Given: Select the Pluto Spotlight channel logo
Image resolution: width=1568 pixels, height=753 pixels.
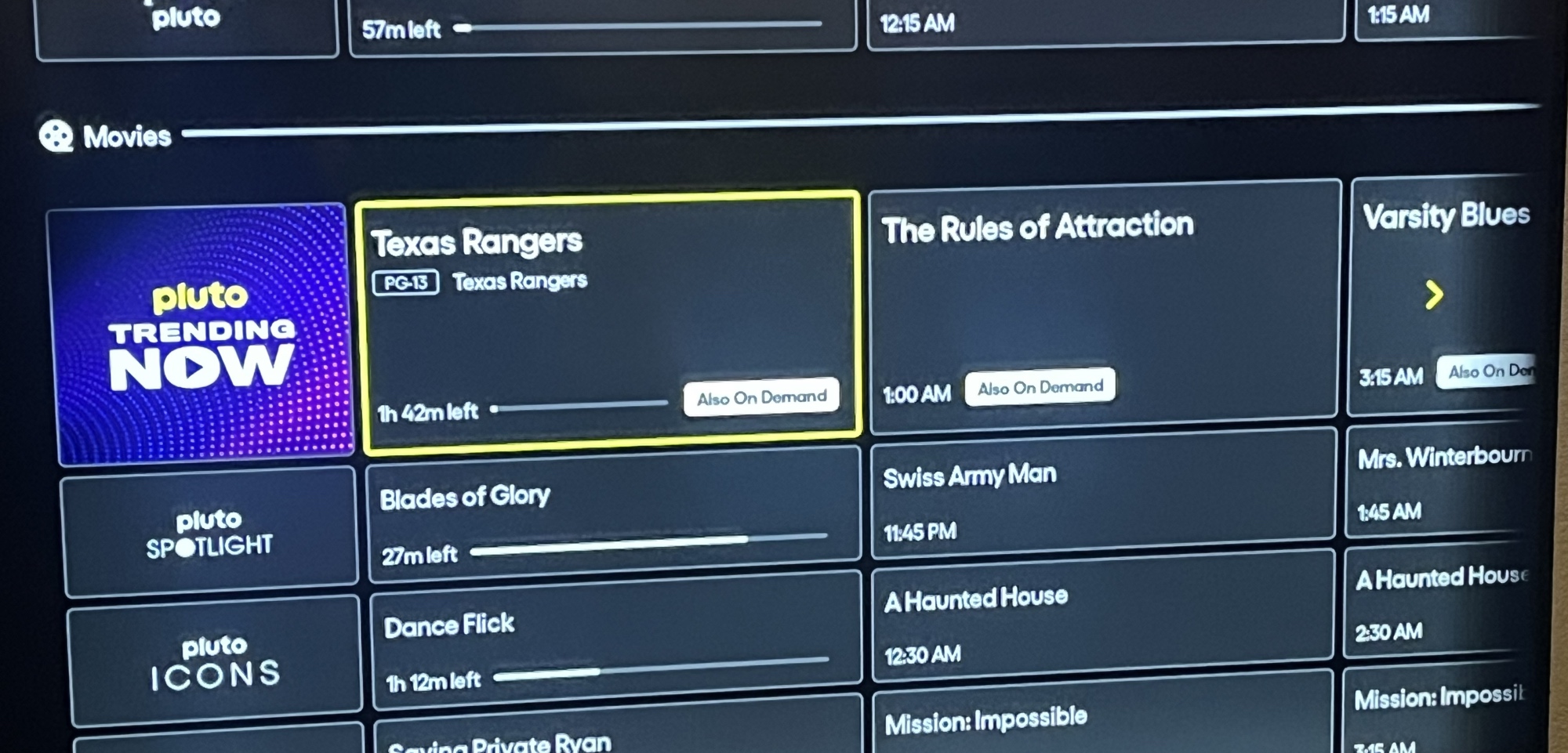Looking at the screenshot, I should (x=210, y=532).
